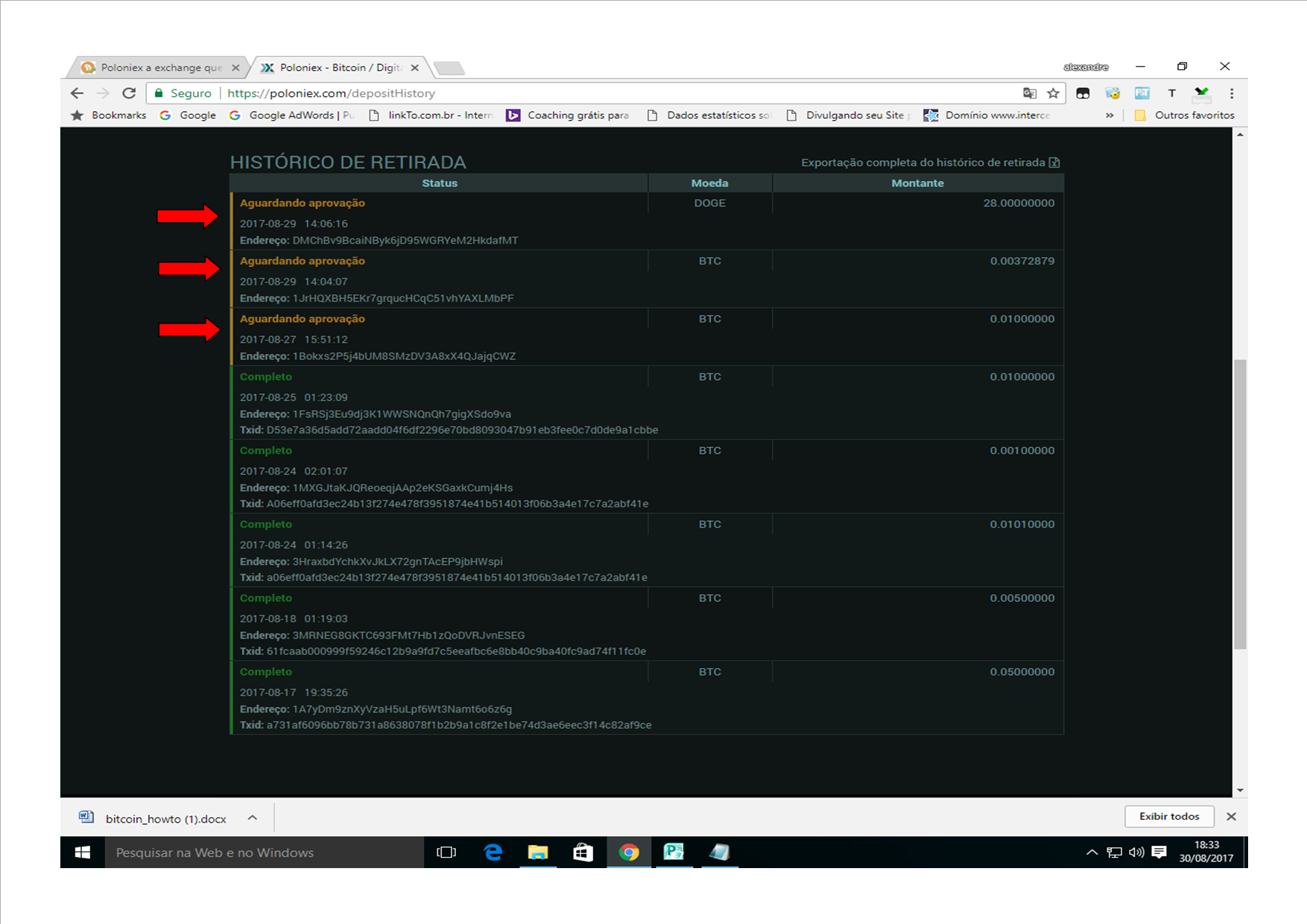Click the black mask extension icon
The width and height of the screenshot is (1307, 924).
1083,93
